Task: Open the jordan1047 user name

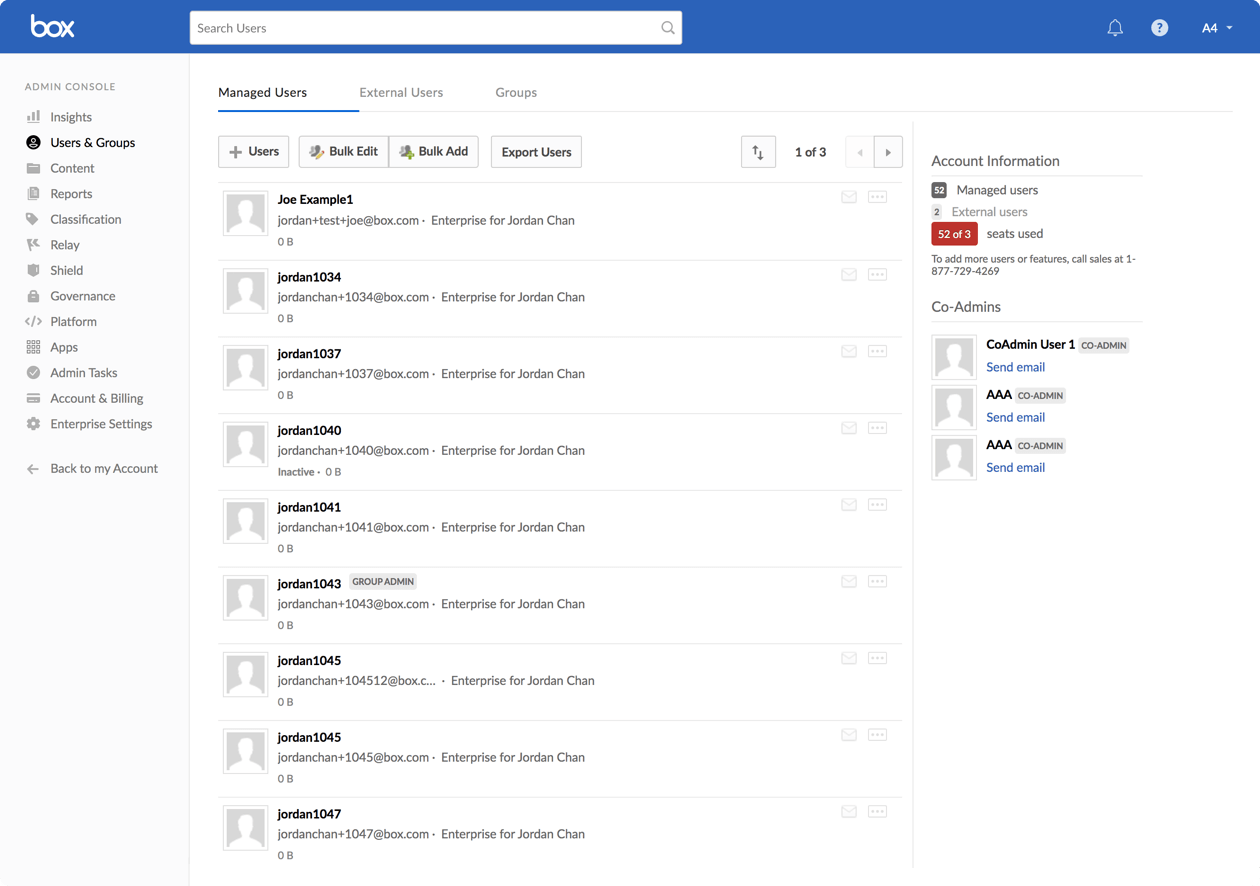Action: (x=309, y=814)
